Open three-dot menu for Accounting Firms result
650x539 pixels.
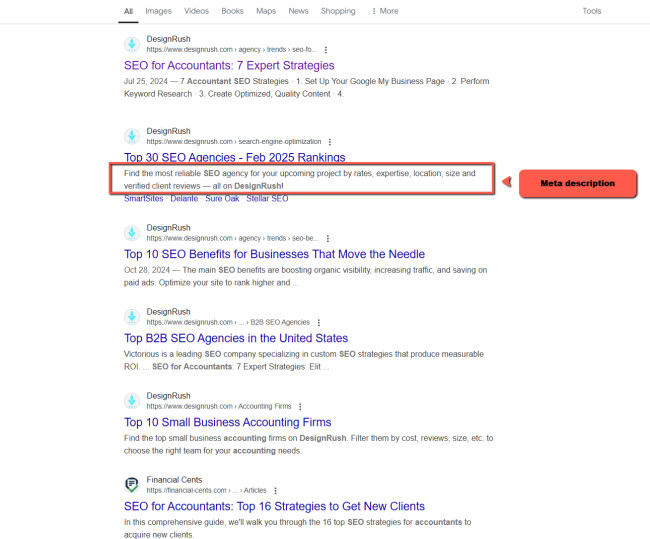[300, 407]
